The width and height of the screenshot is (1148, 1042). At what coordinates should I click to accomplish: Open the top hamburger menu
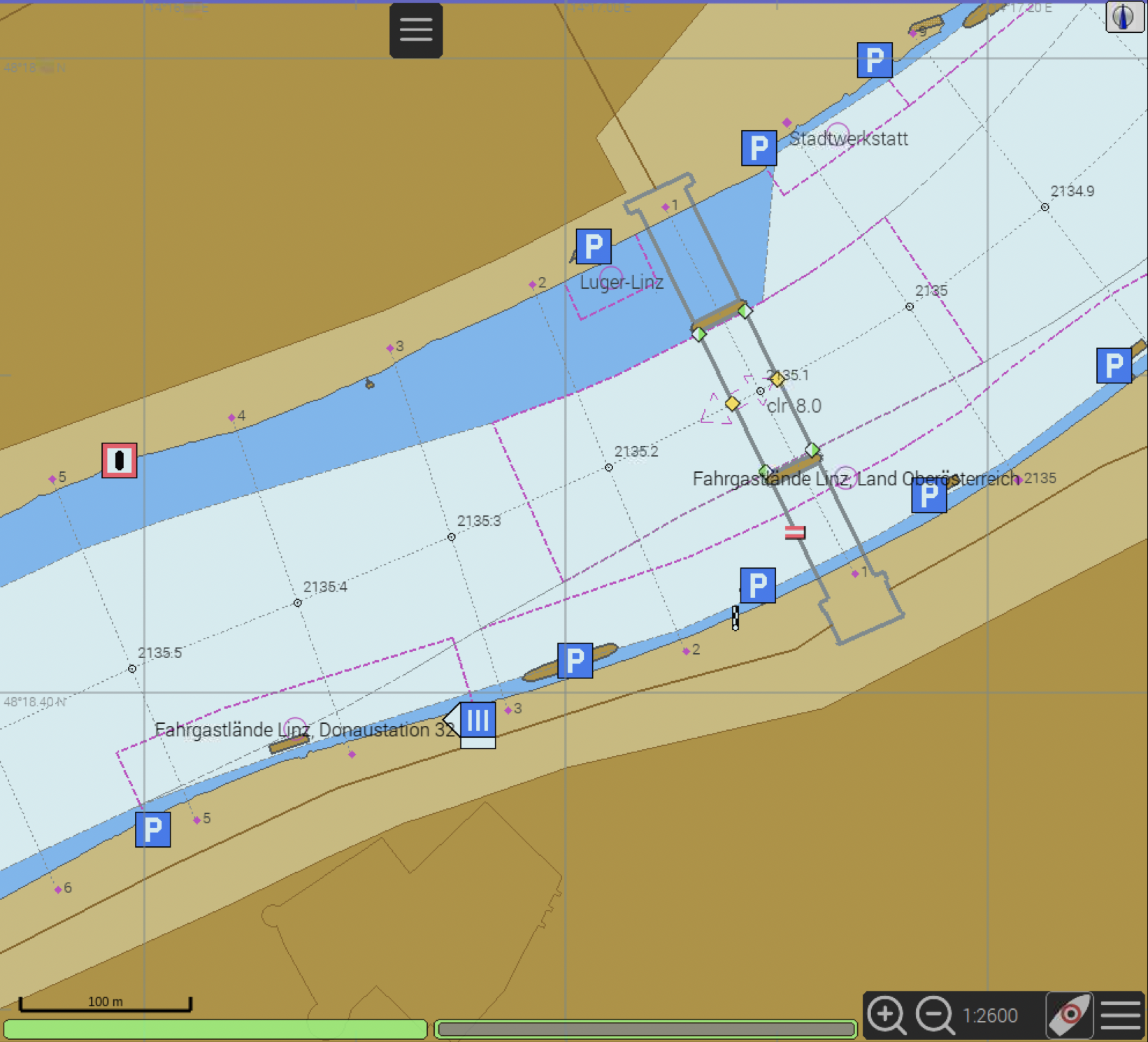(x=416, y=30)
